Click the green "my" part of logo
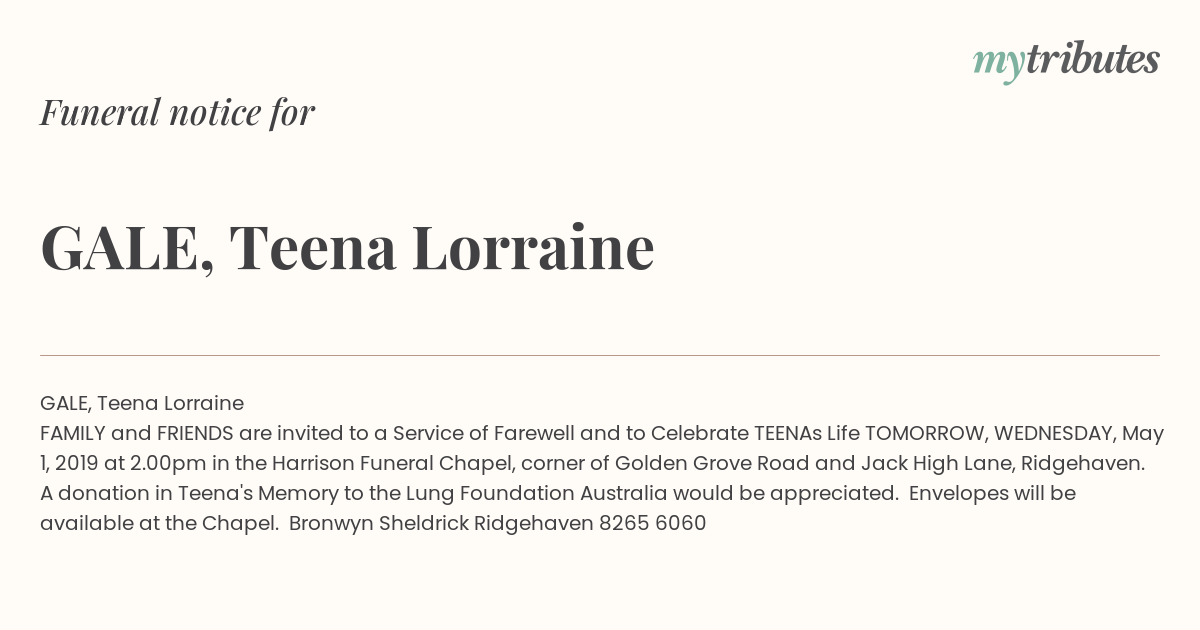The height and width of the screenshot is (630, 1200). click(x=999, y=65)
